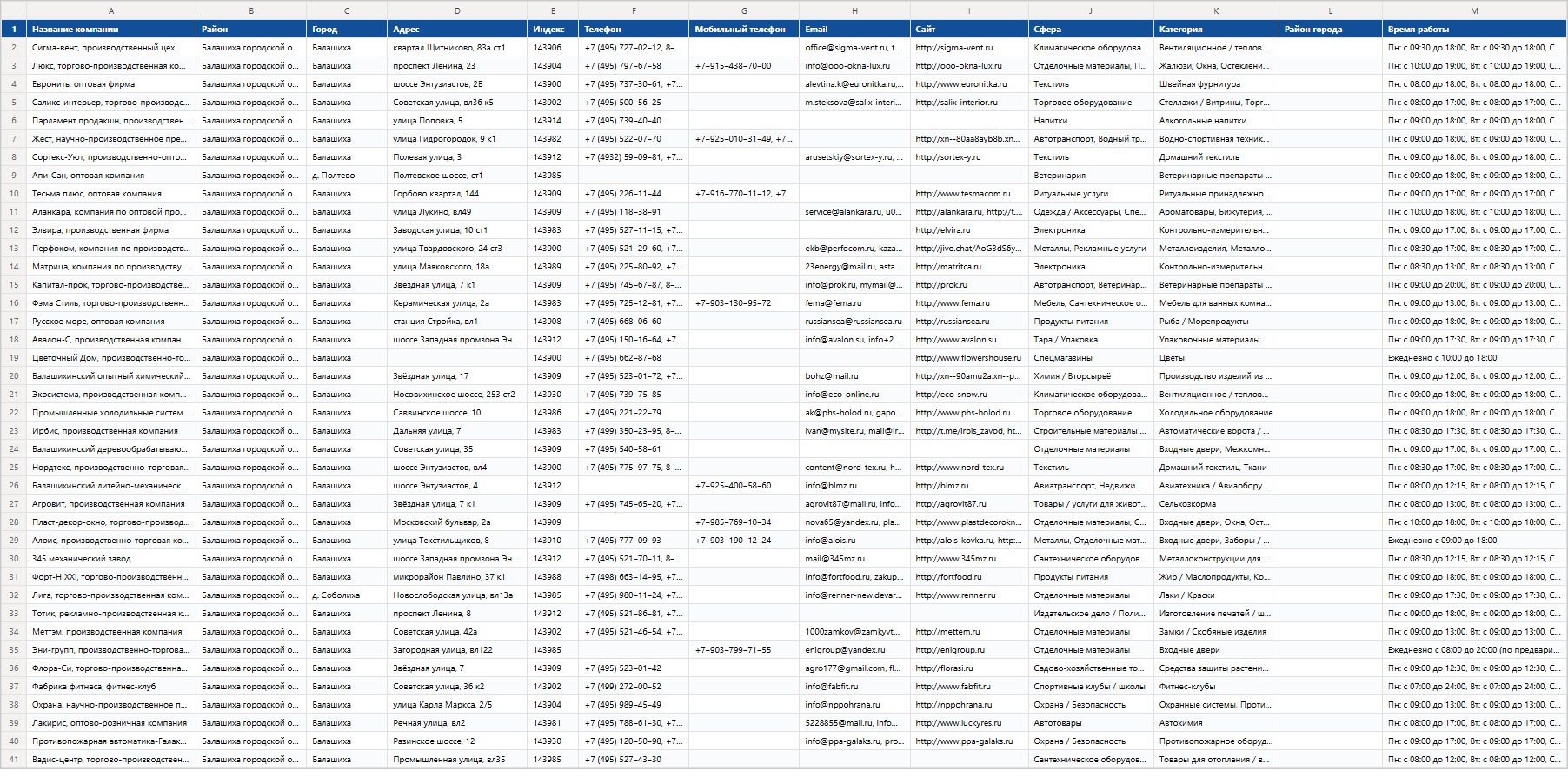Click the "Рыба / Морепродукты" category cell
Screen dimensions: 1568x784
[1216, 322]
